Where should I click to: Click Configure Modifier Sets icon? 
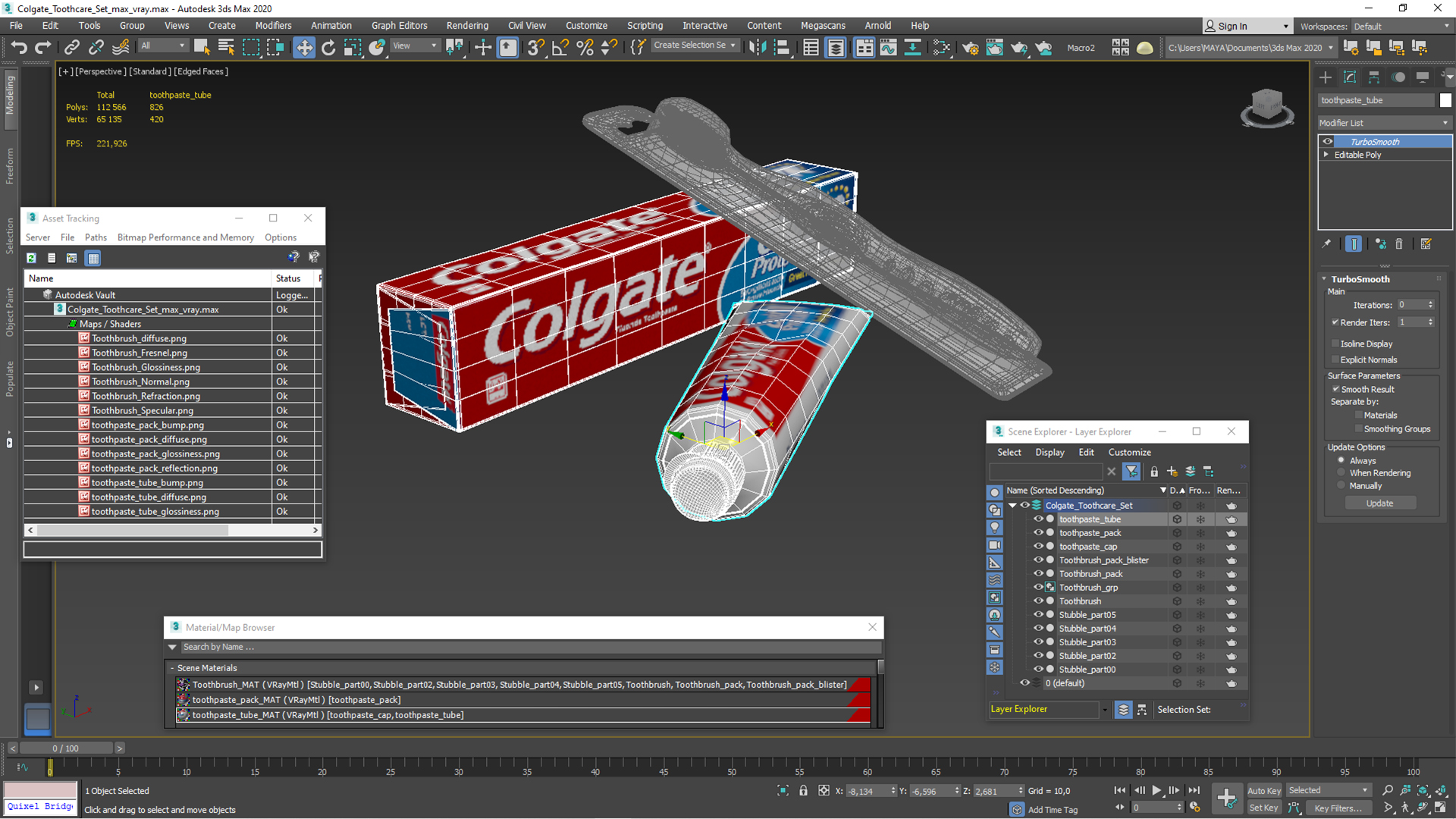1426,244
